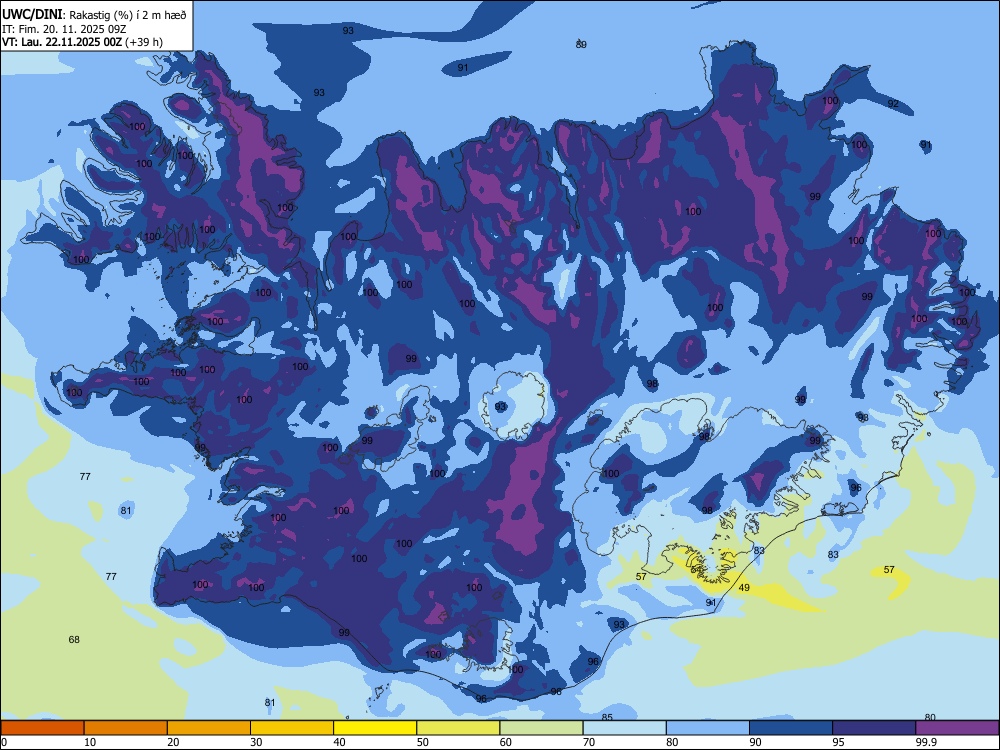Click the dark indigo 95–99.9 legend swatch
The width and height of the screenshot is (1000, 750).
coord(874,728)
